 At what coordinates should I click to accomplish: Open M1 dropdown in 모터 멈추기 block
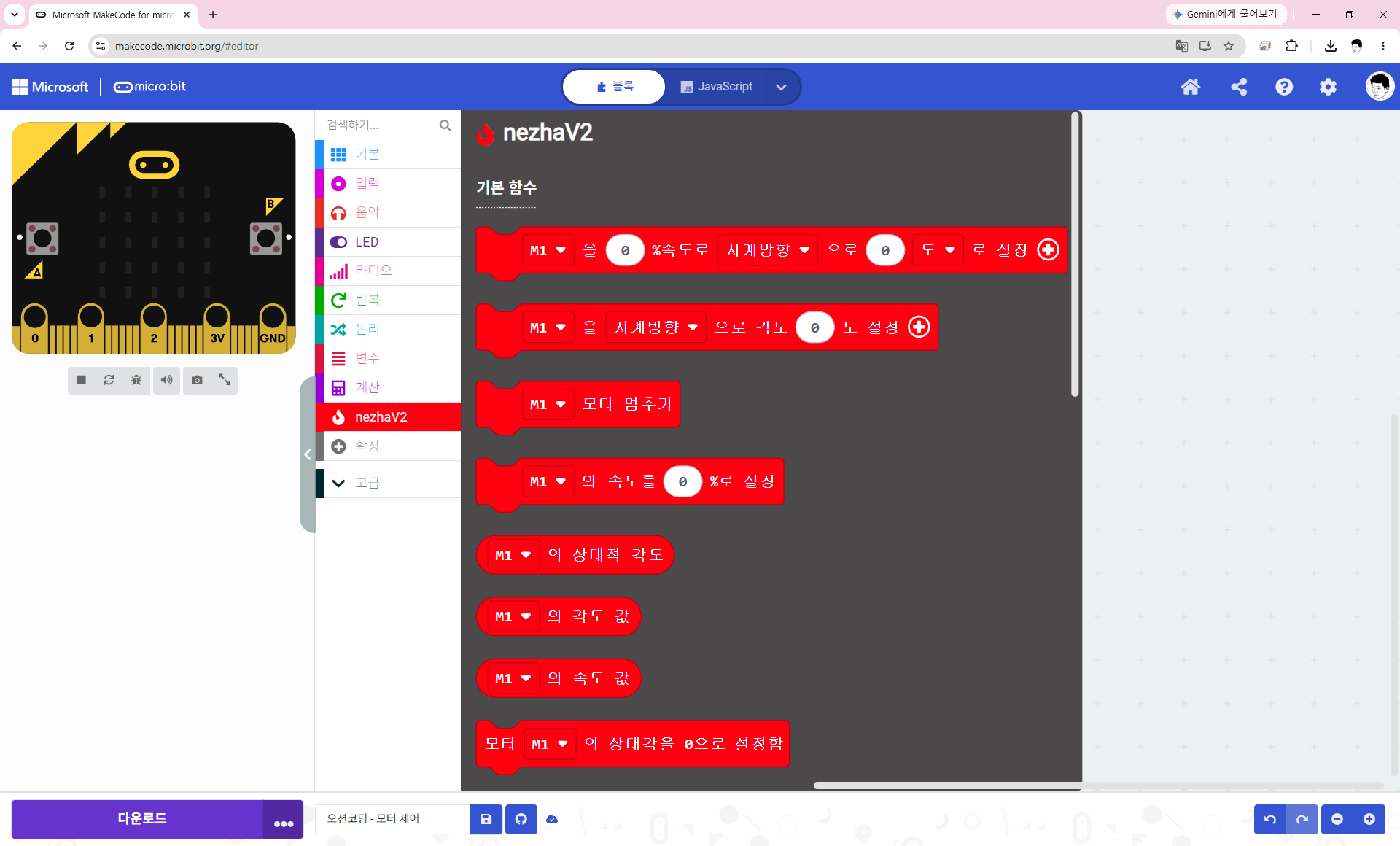(x=548, y=404)
